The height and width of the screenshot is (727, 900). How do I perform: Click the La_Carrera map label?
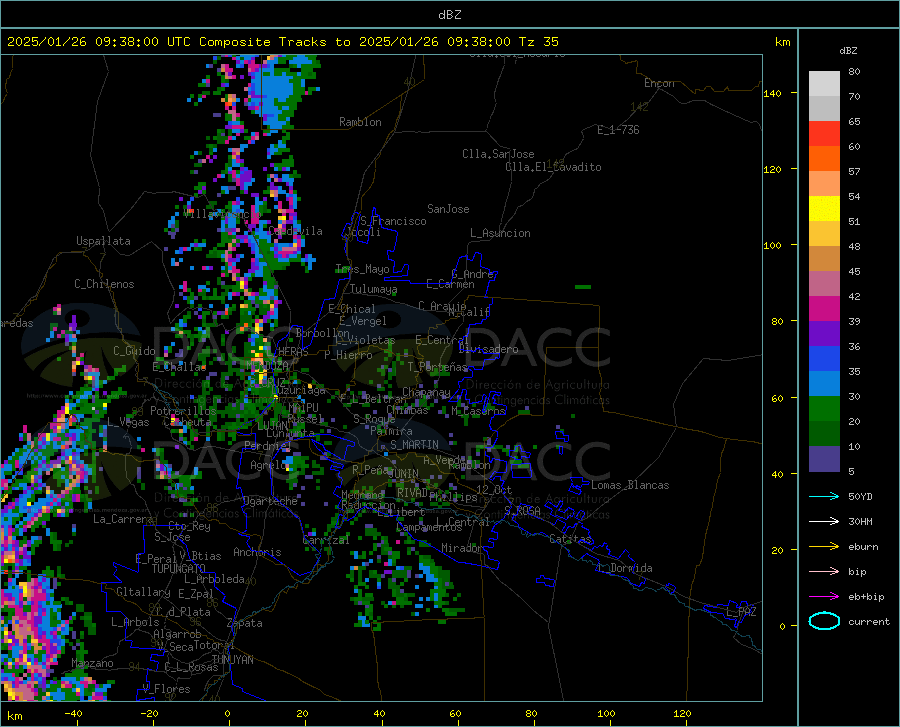pyautogui.click(x=123, y=519)
